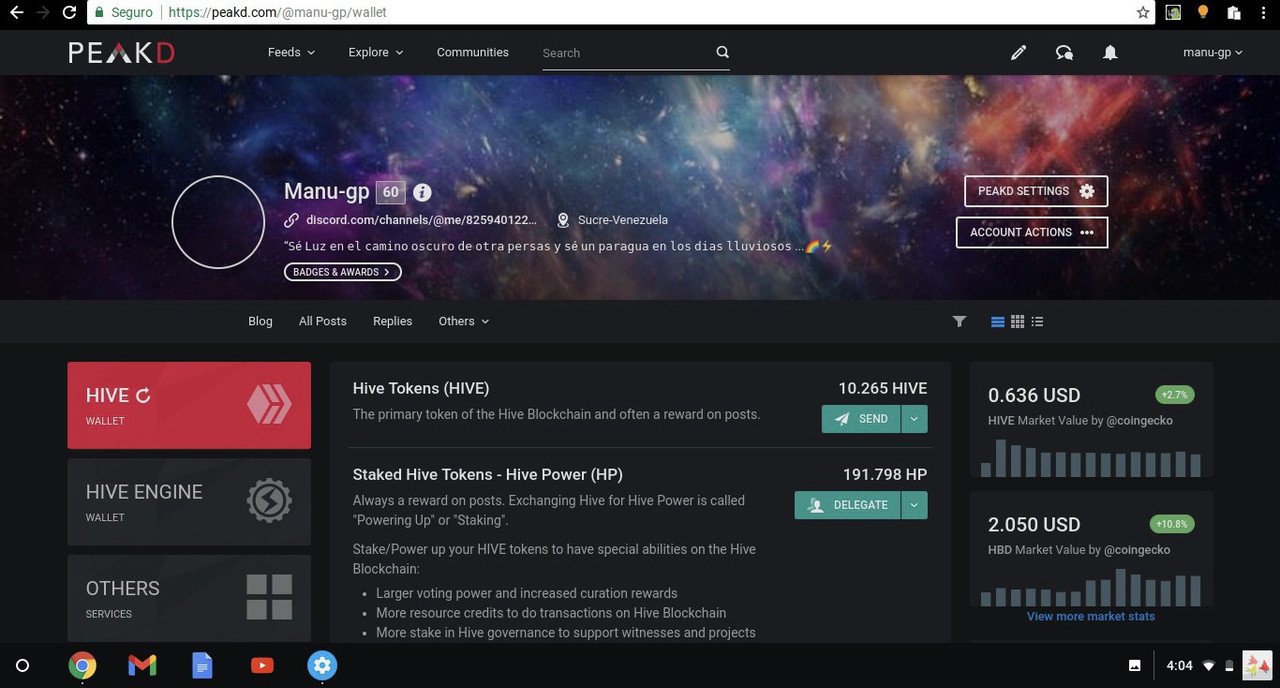Click the +2.7% HIVE change badge
The image size is (1280, 688).
point(1175,395)
